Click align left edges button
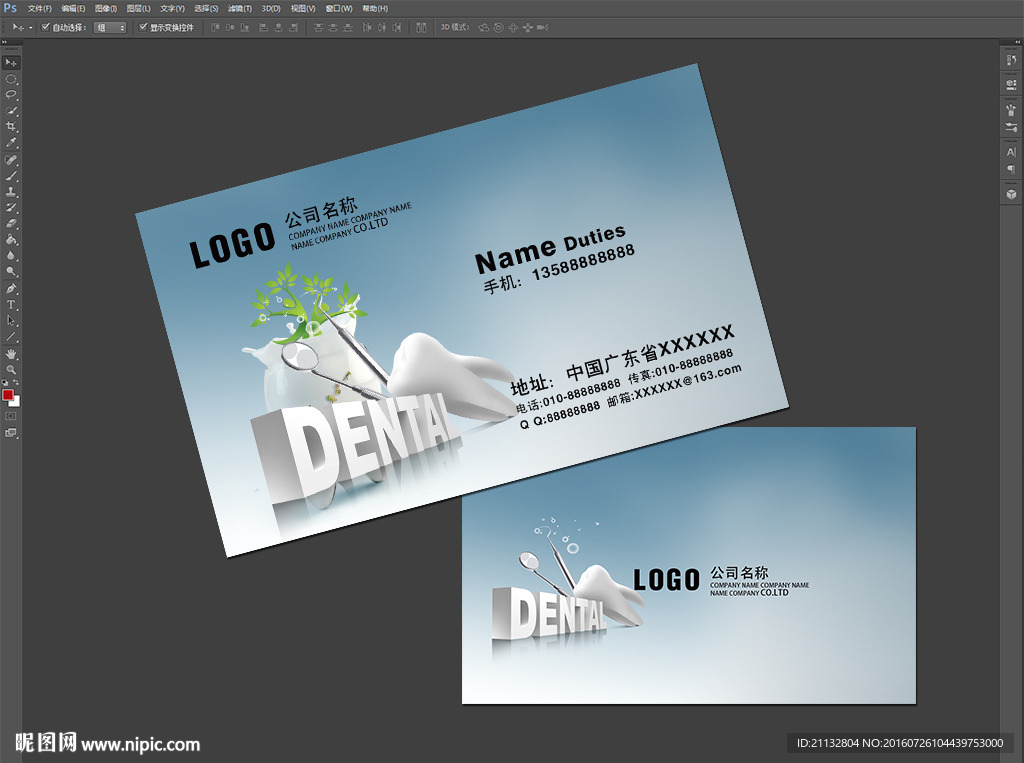Viewport: 1024px width, 763px height. tap(264, 27)
